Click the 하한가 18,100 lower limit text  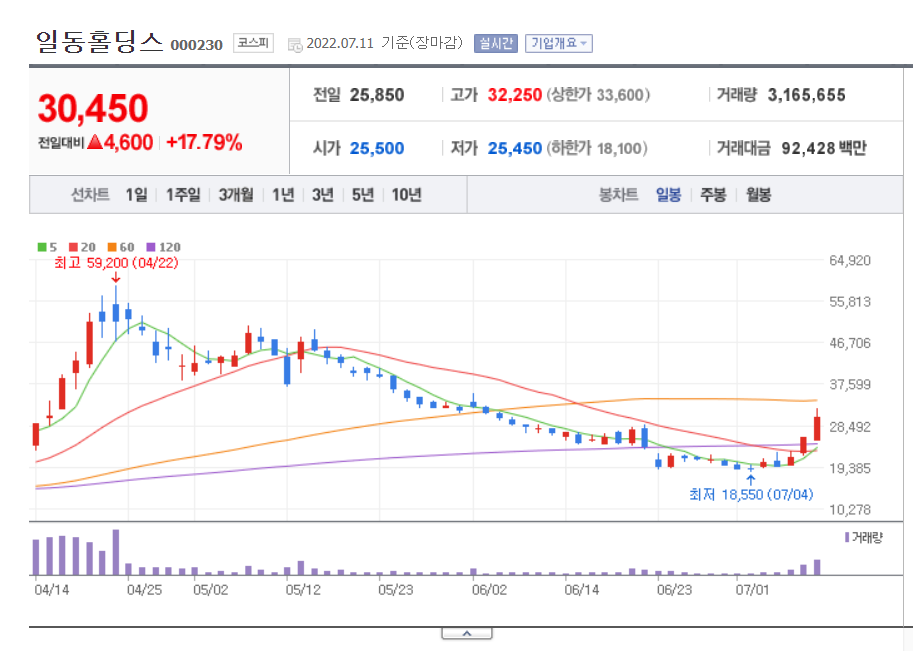pyautogui.click(x=597, y=148)
